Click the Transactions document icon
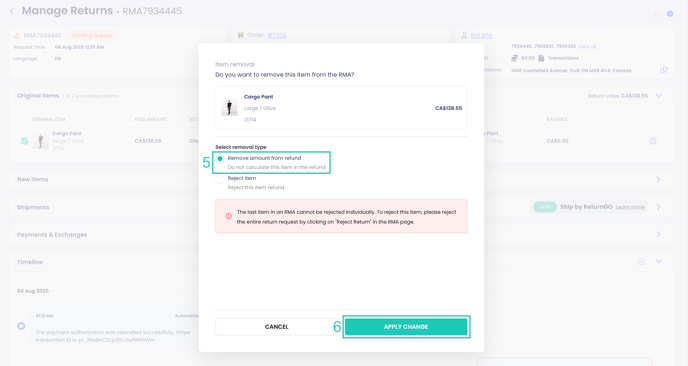 coord(541,58)
